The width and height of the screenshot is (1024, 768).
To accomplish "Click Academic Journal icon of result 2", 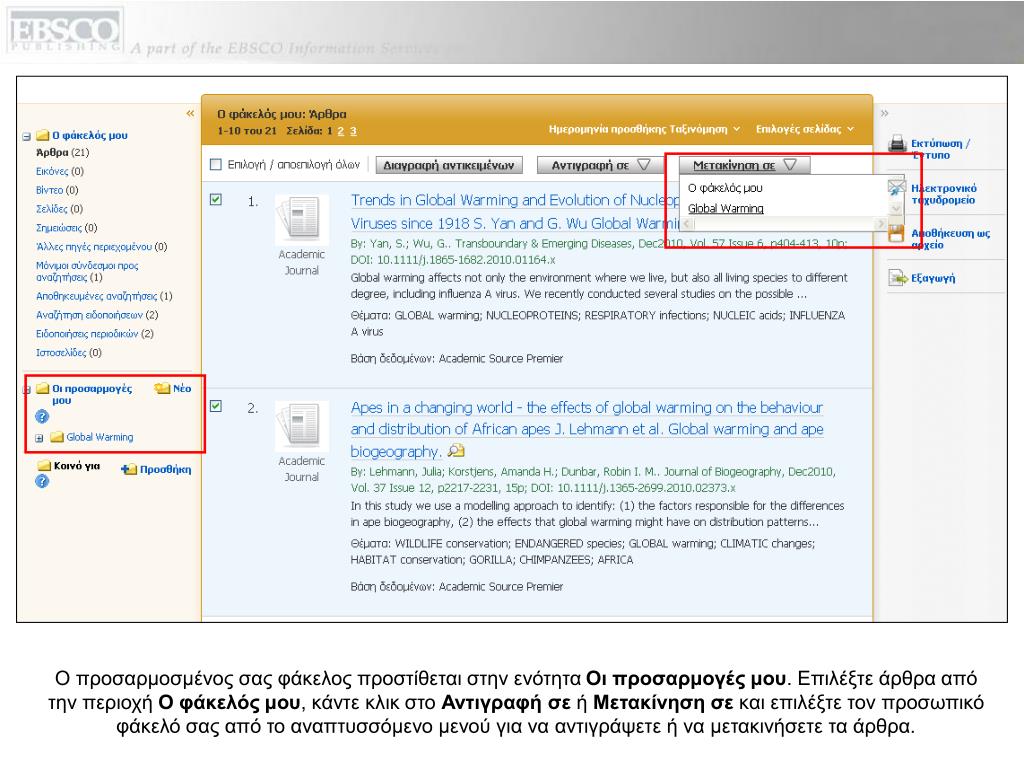I will tap(301, 424).
